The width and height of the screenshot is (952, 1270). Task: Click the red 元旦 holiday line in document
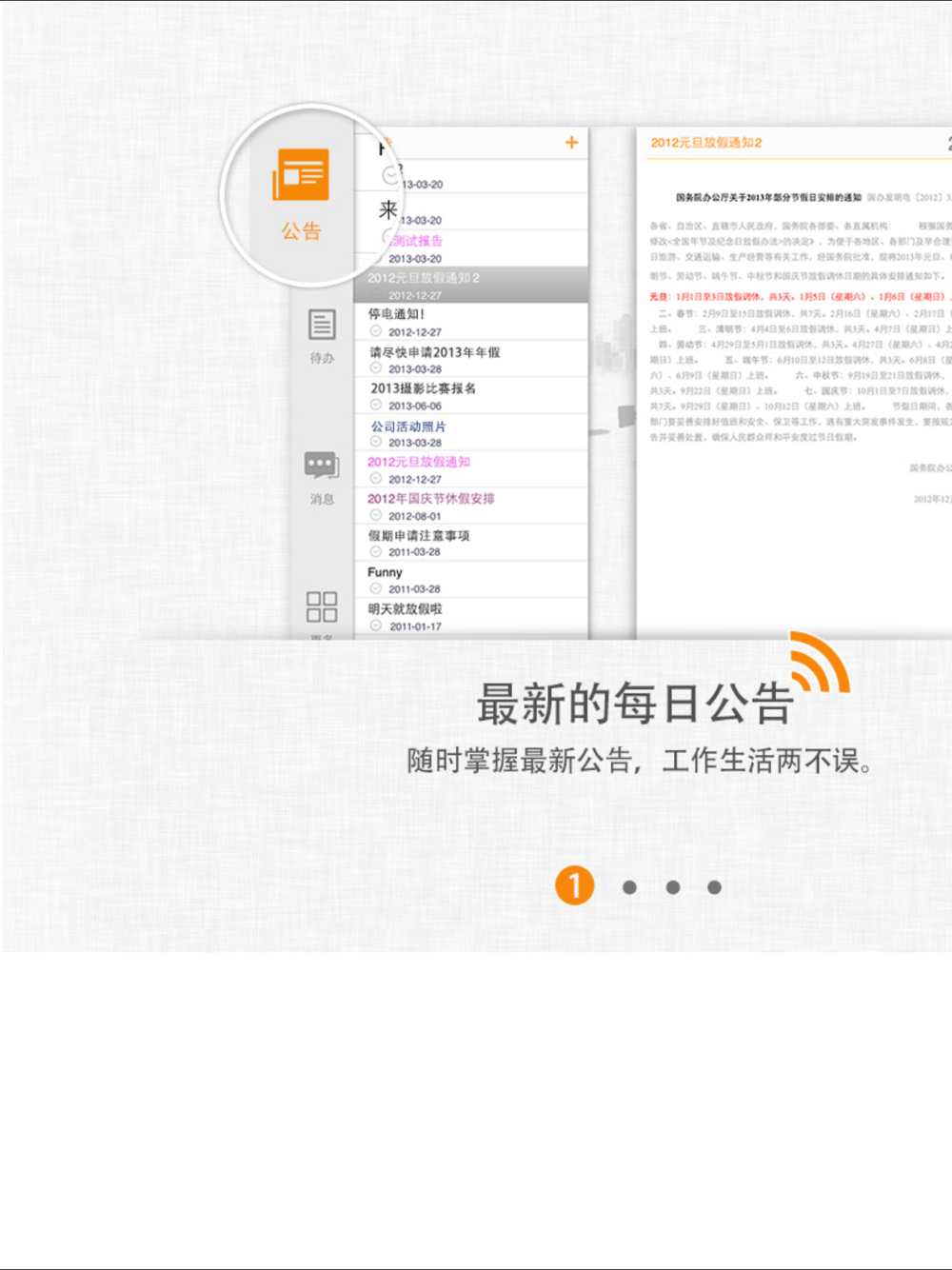(800, 296)
